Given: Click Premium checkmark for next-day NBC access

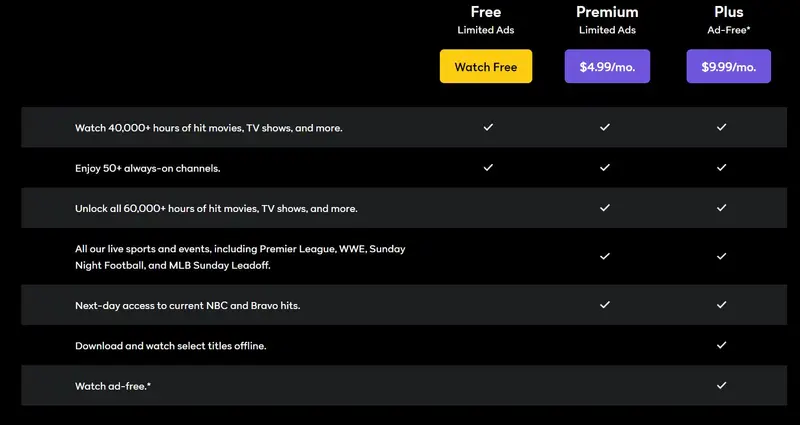Looking at the screenshot, I should [x=605, y=305].
